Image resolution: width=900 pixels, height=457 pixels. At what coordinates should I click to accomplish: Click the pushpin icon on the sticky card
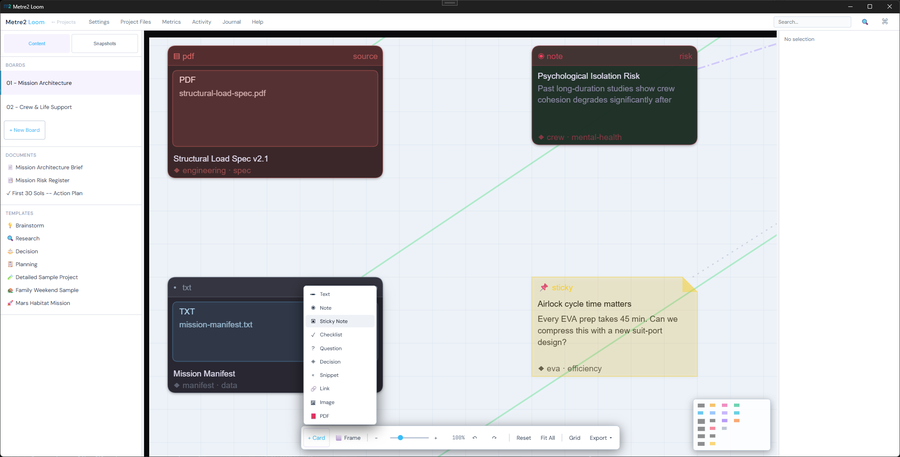pyautogui.click(x=544, y=288)
